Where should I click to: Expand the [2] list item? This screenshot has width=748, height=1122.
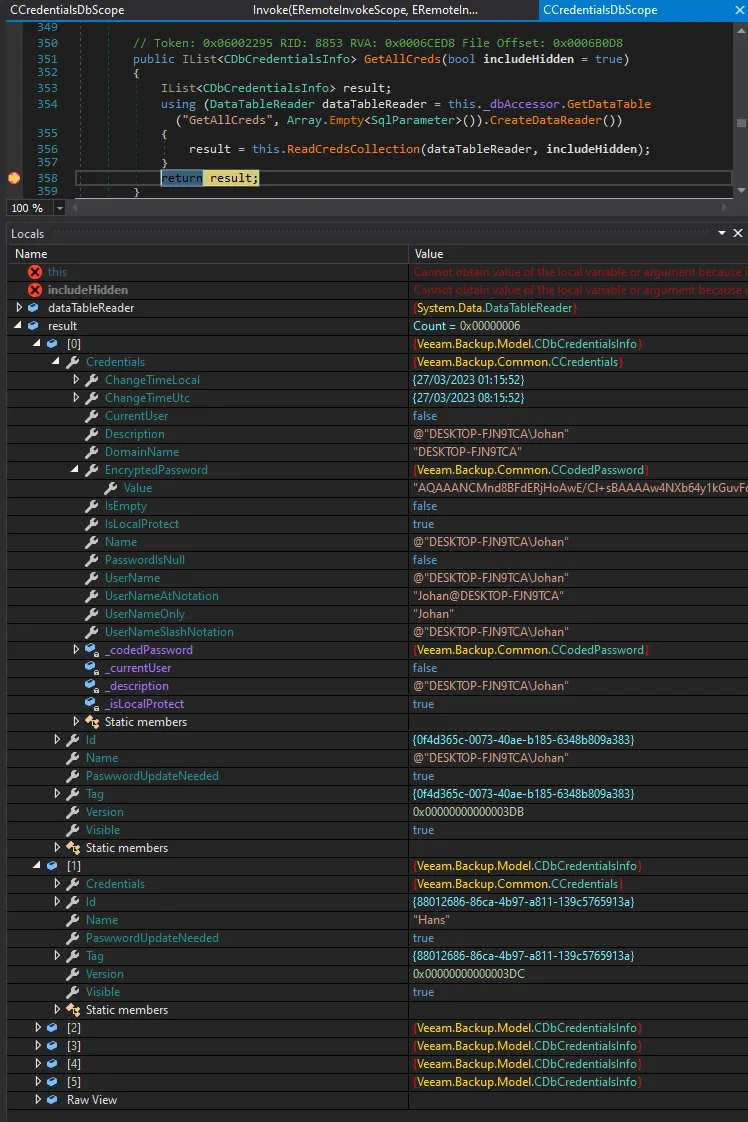point(38,1028)
